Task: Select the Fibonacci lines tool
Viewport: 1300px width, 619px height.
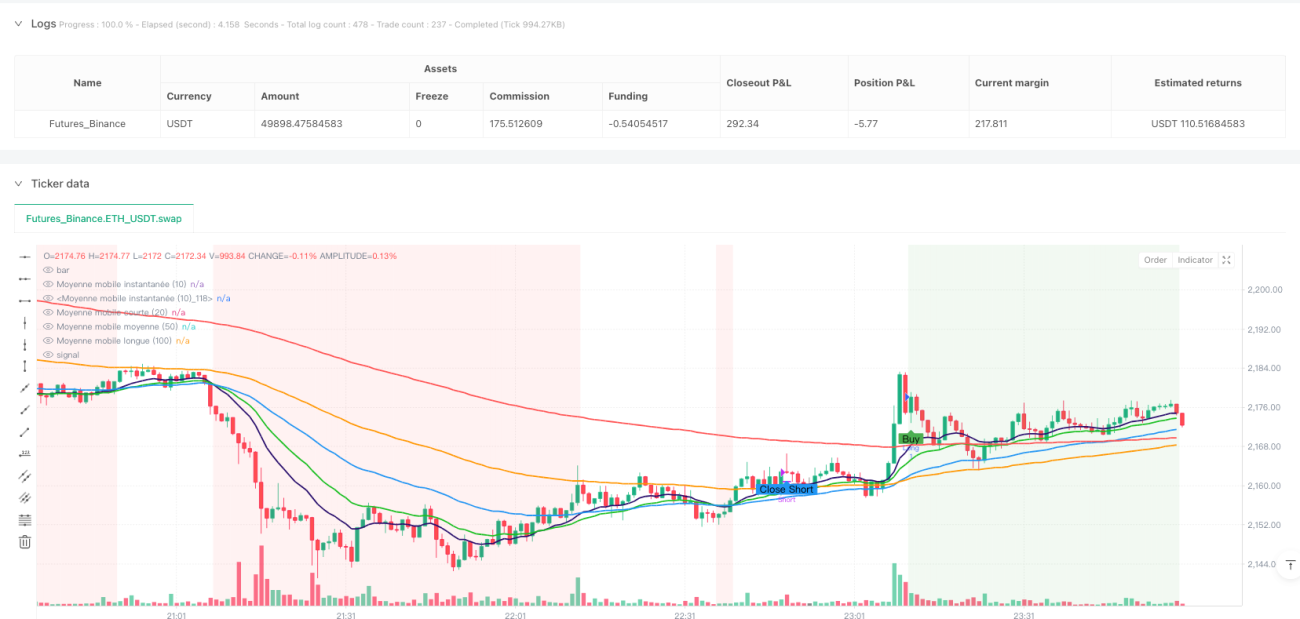Action: (x=25, y=520)
